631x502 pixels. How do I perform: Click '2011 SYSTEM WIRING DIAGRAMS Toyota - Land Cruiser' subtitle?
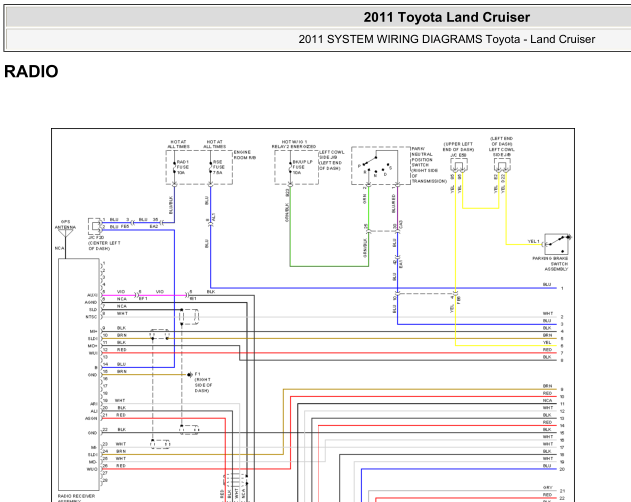click(x=447, y=39)
